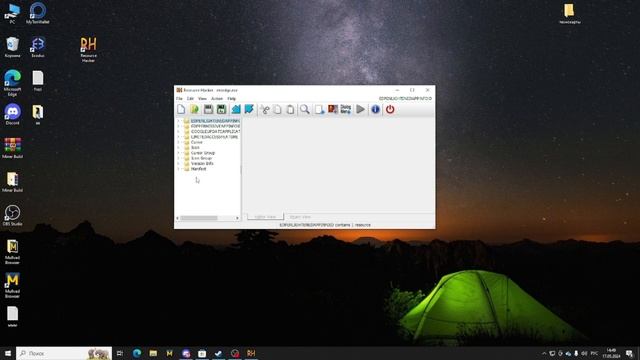Click the green Save As floppy icon

pyautogui.click(x=221, y=109)
